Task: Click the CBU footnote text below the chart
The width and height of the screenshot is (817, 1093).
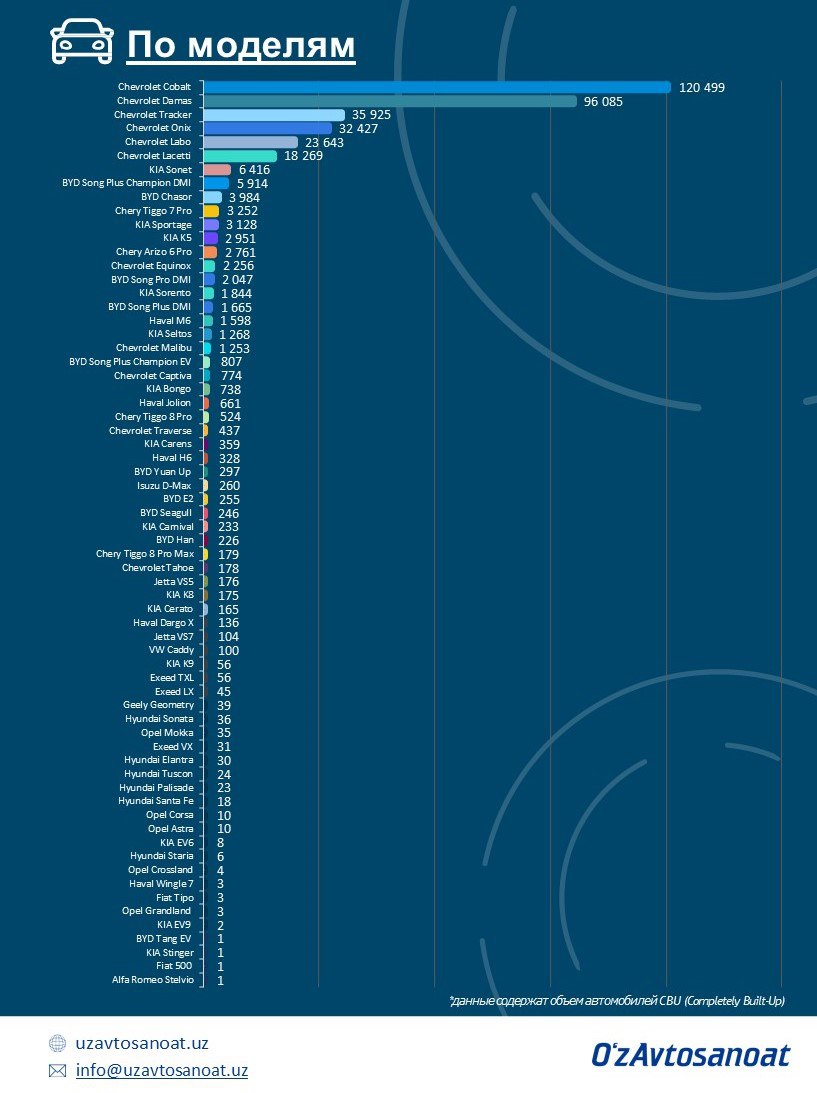Action: point(616,1000)
